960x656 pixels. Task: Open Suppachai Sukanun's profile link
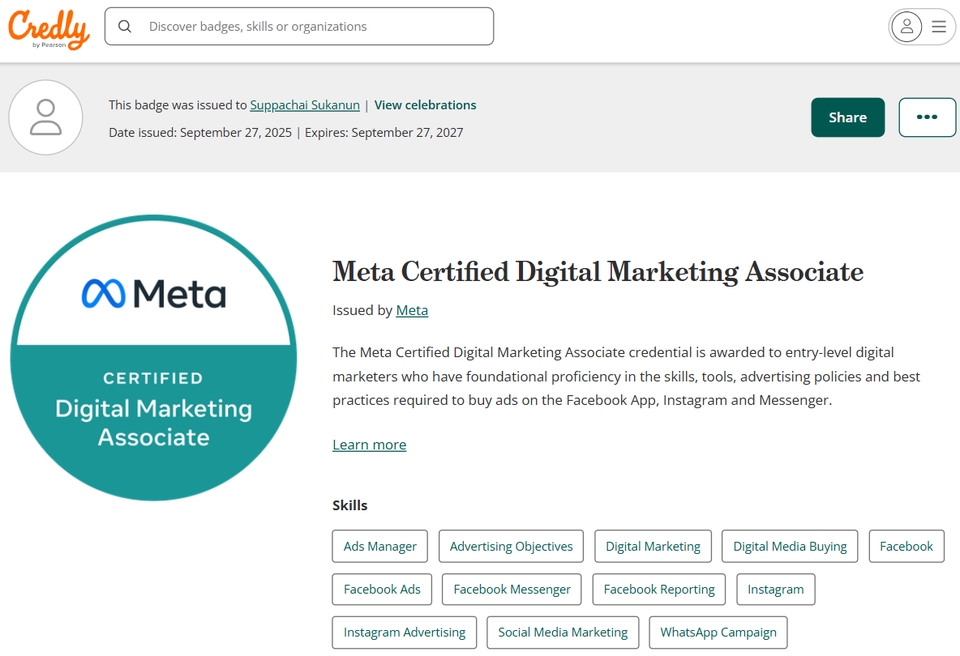(x=304, y=105)
